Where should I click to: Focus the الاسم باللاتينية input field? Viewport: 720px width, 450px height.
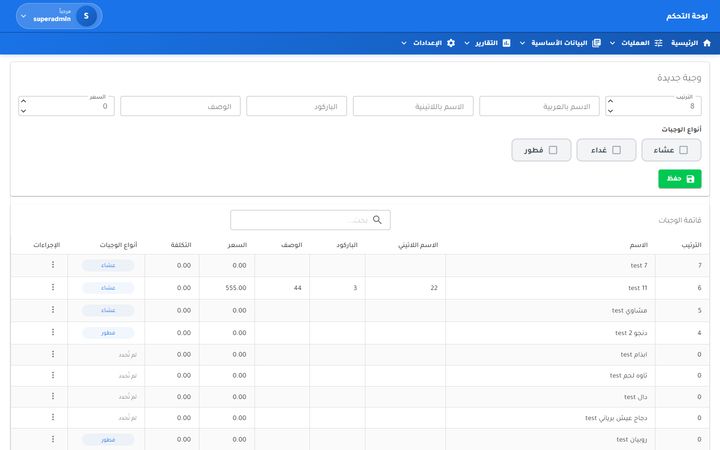[x=413, y=106]
